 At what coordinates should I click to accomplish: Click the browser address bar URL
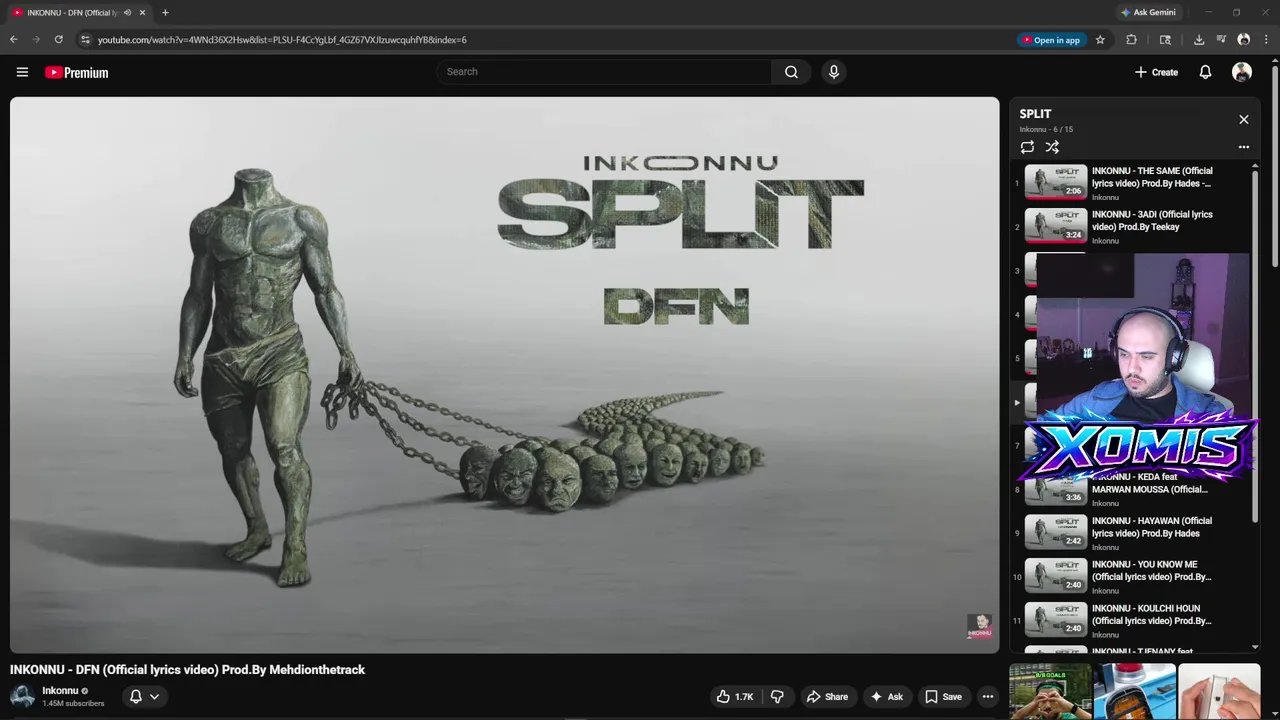tap(282, 40)
